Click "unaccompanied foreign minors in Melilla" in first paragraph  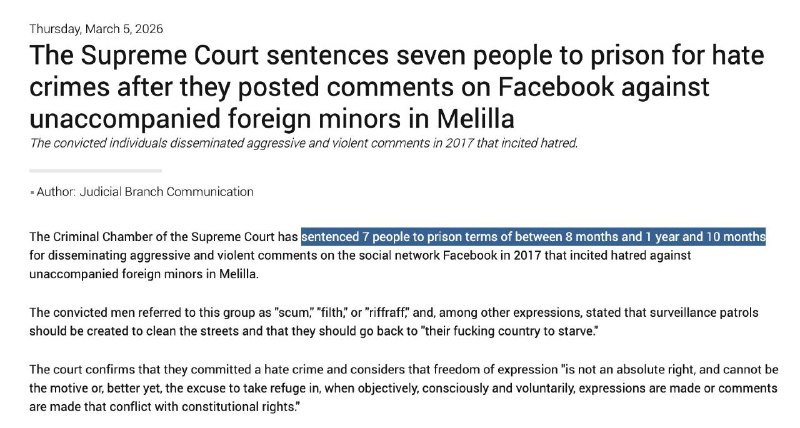pyautogui.click(x=150, y=274)
